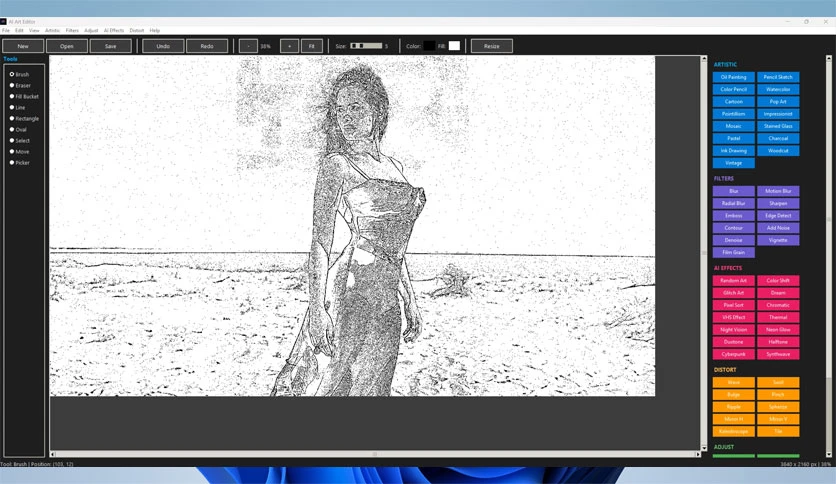Click the Redo button
The height and width of the screenshot is (484, 836).
207,46
